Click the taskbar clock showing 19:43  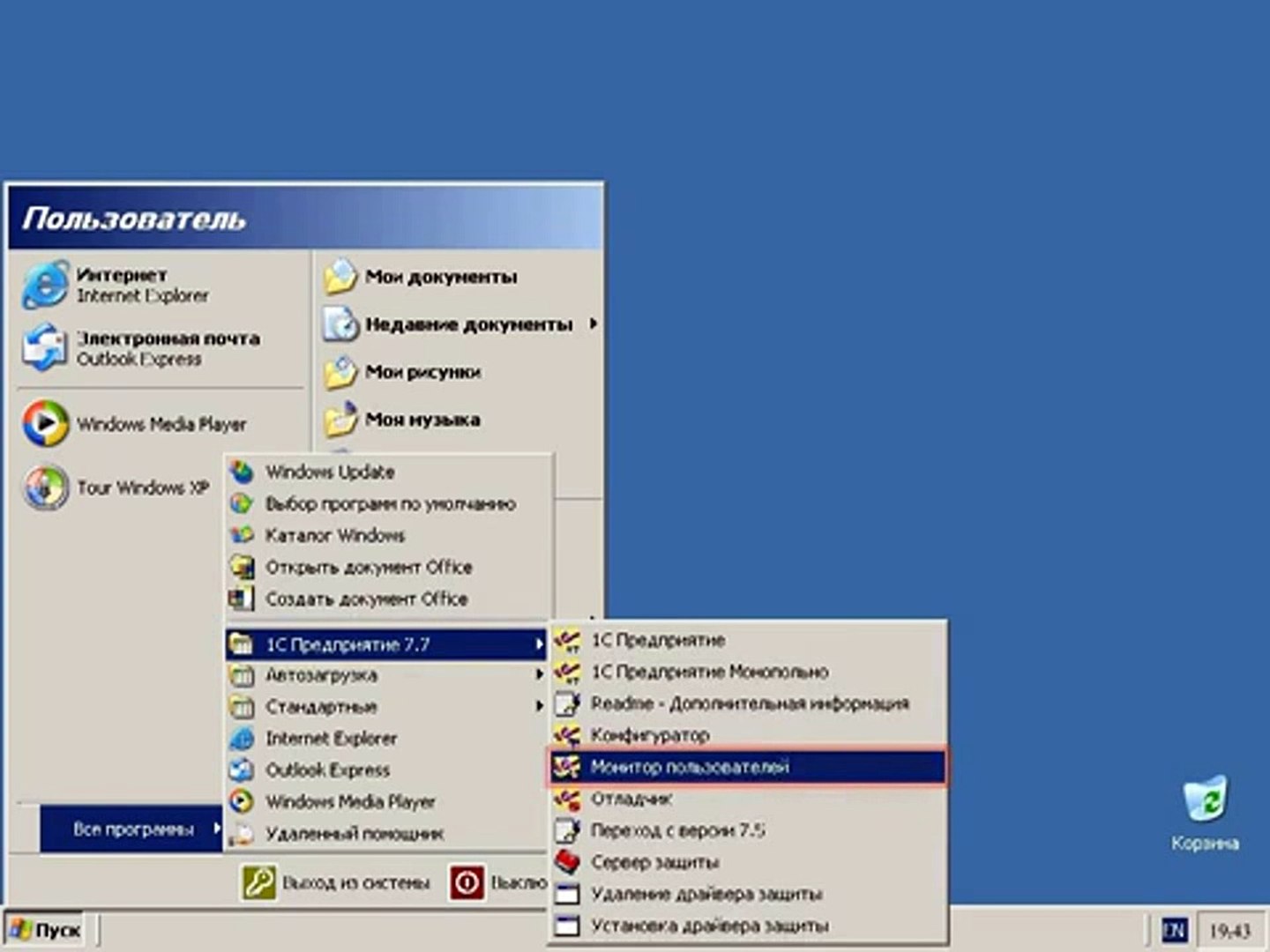pyautogui.click(x=1230, y=931)
